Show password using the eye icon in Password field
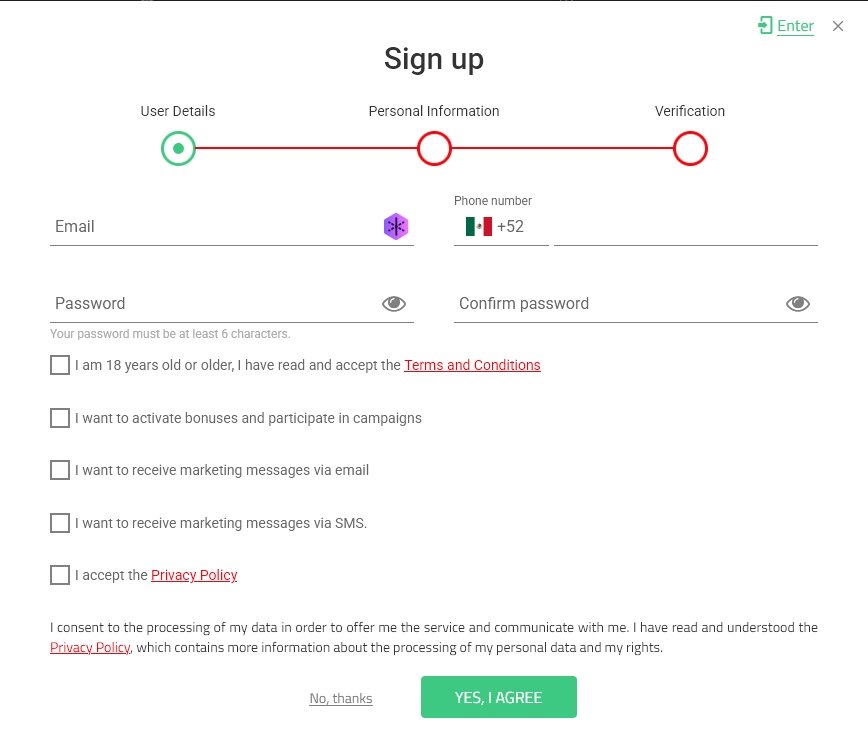The width and height of the screenshot is (868, 748). [x=394, y=304]
